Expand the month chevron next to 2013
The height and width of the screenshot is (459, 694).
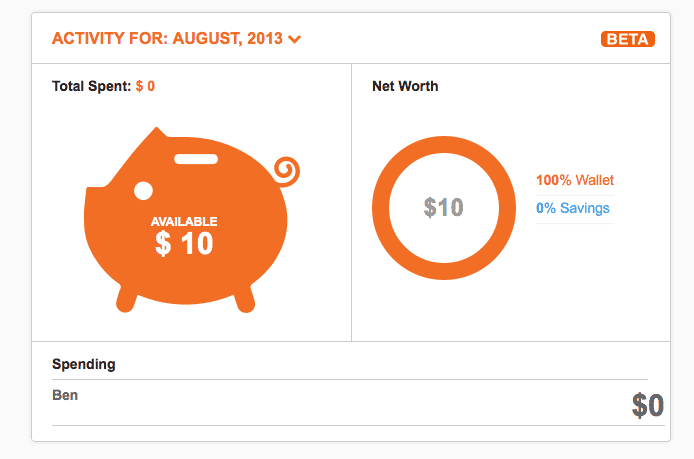click(295, 39)
